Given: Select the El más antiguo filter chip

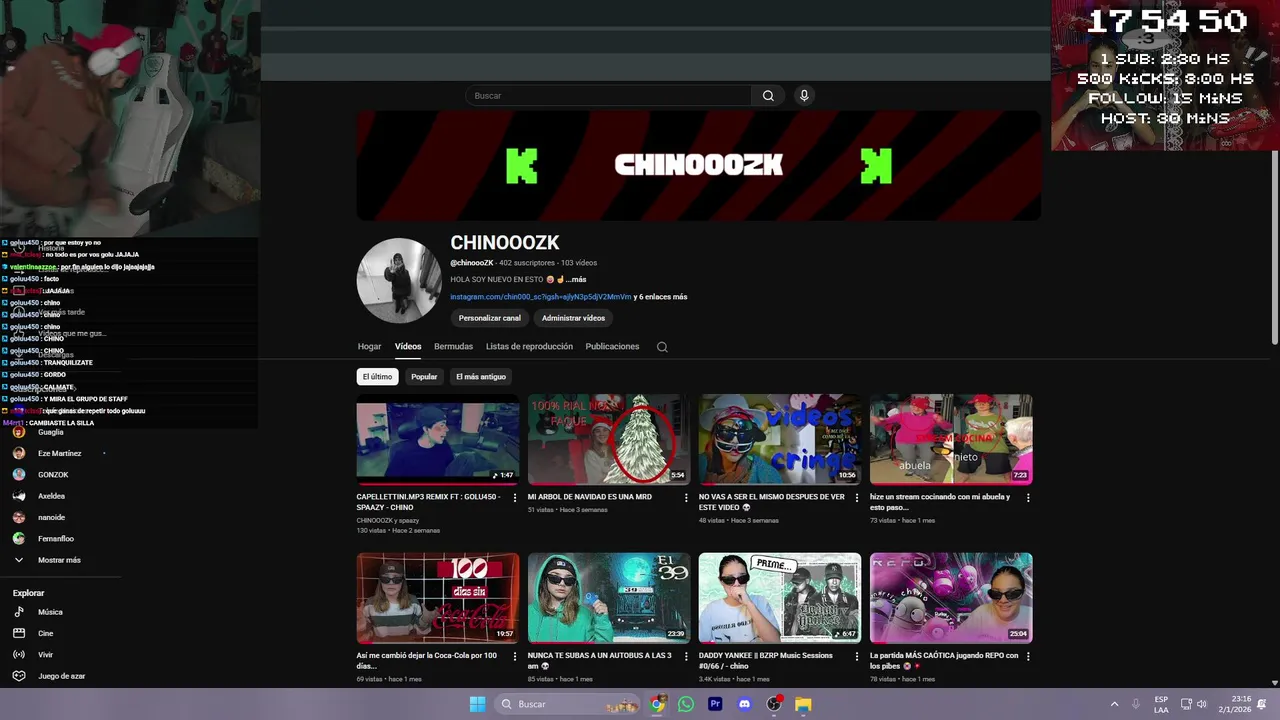Looking at the screenshot, I should coord(481,377).
